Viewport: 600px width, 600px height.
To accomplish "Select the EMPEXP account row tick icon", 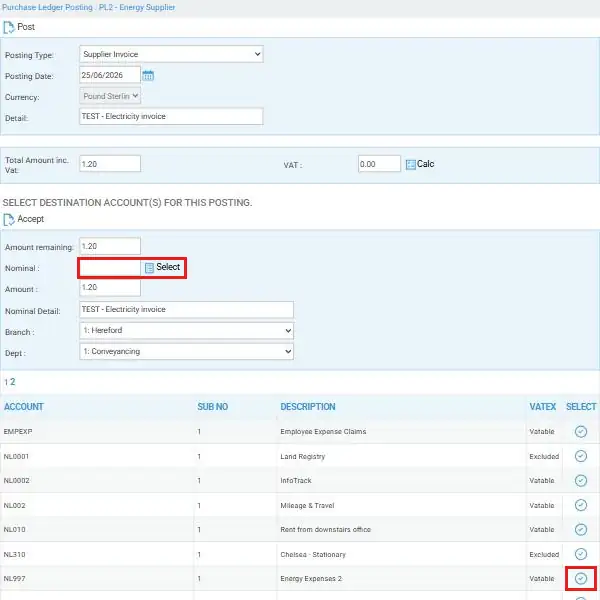I will pos(580,432).
